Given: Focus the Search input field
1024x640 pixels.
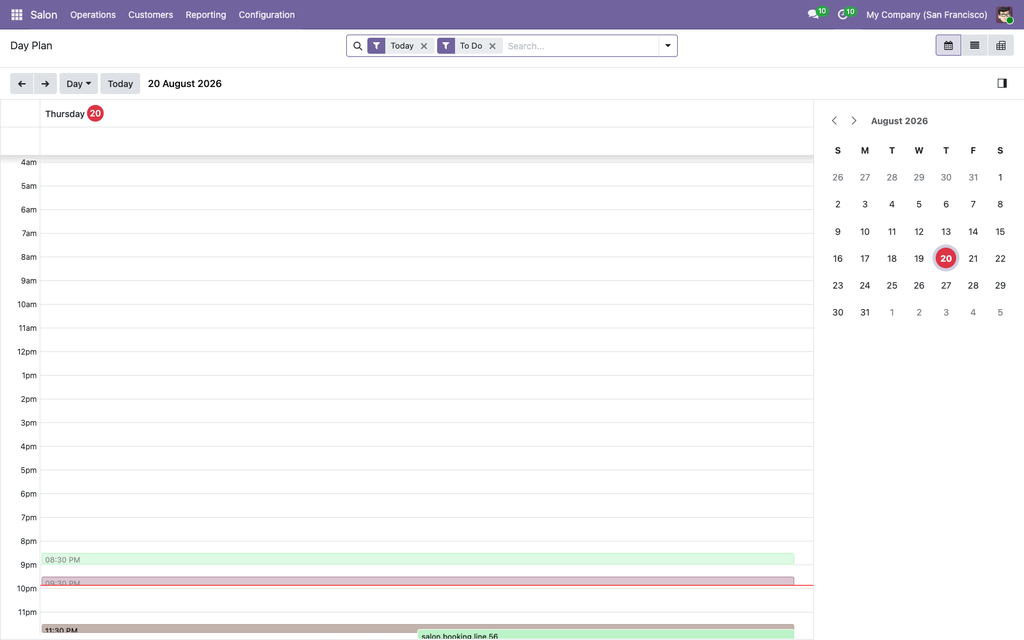Looking at the screenshot, I should tap(581, 46).
